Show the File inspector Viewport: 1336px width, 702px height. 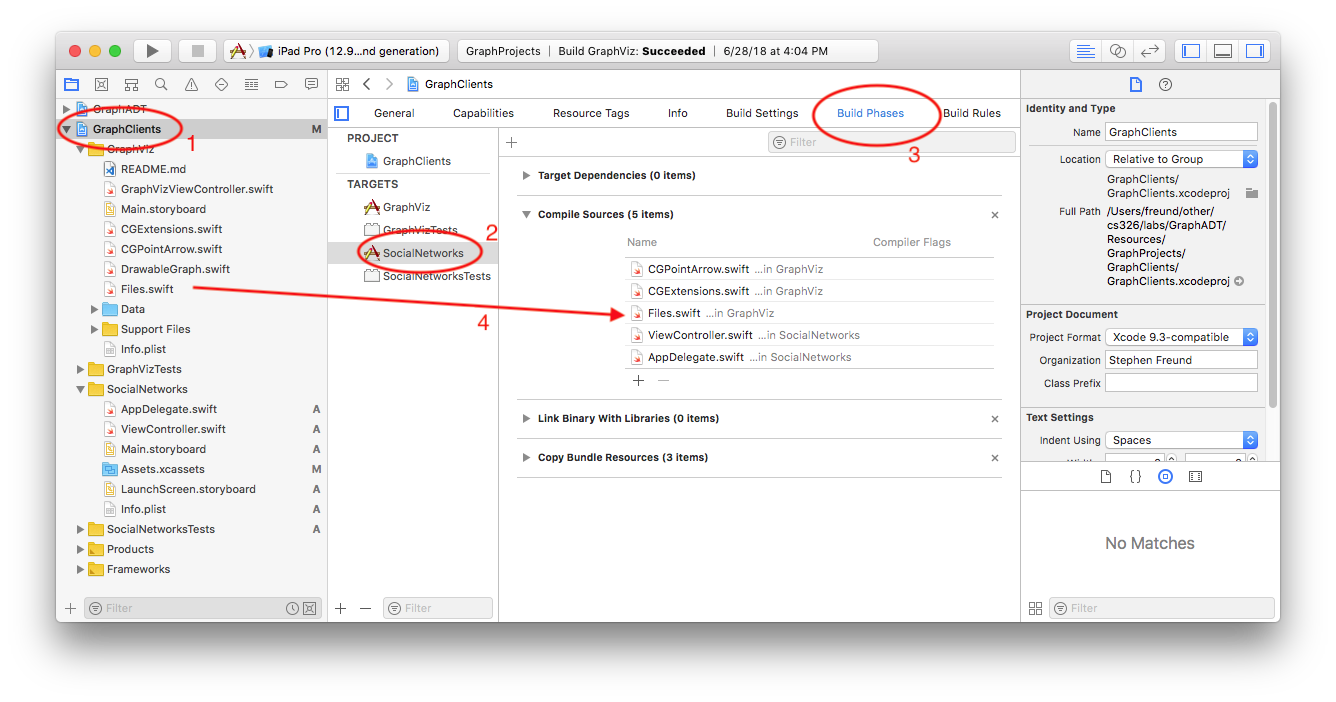click(1135, 84)
